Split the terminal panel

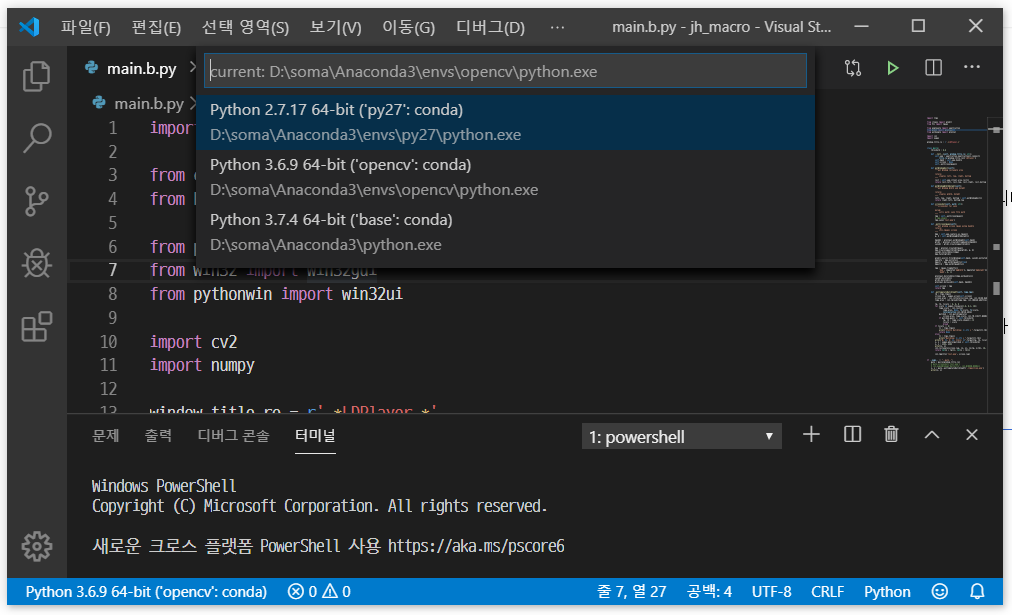pyautogui.click(x=853, y=435)
